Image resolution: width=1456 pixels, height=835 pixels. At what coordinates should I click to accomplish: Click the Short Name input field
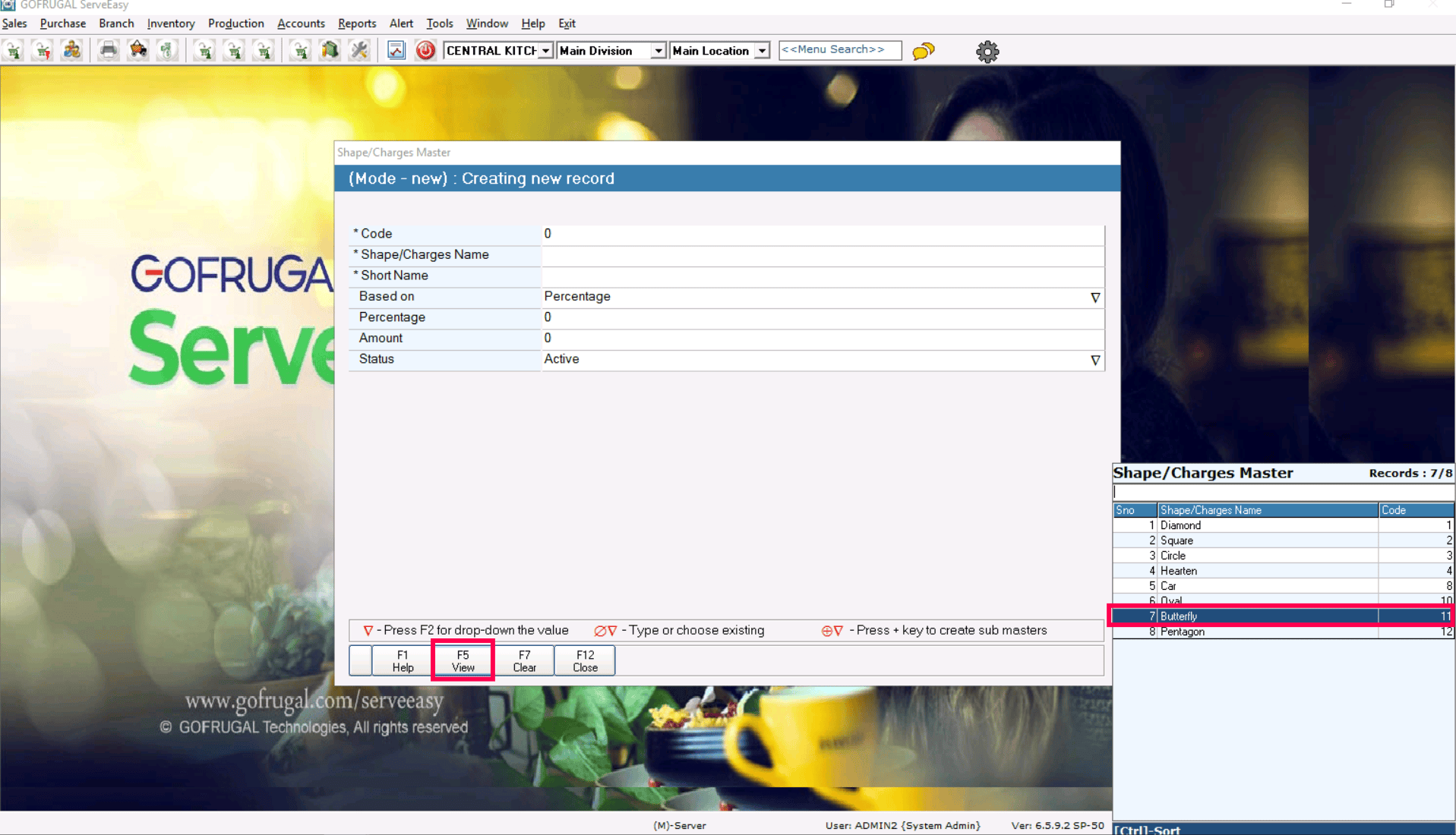[823, 276]
